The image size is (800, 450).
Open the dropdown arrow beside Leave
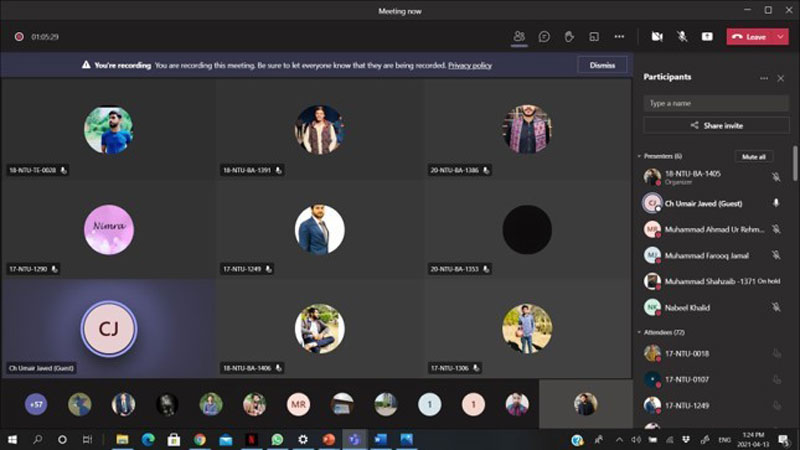(x=781, y=36)
